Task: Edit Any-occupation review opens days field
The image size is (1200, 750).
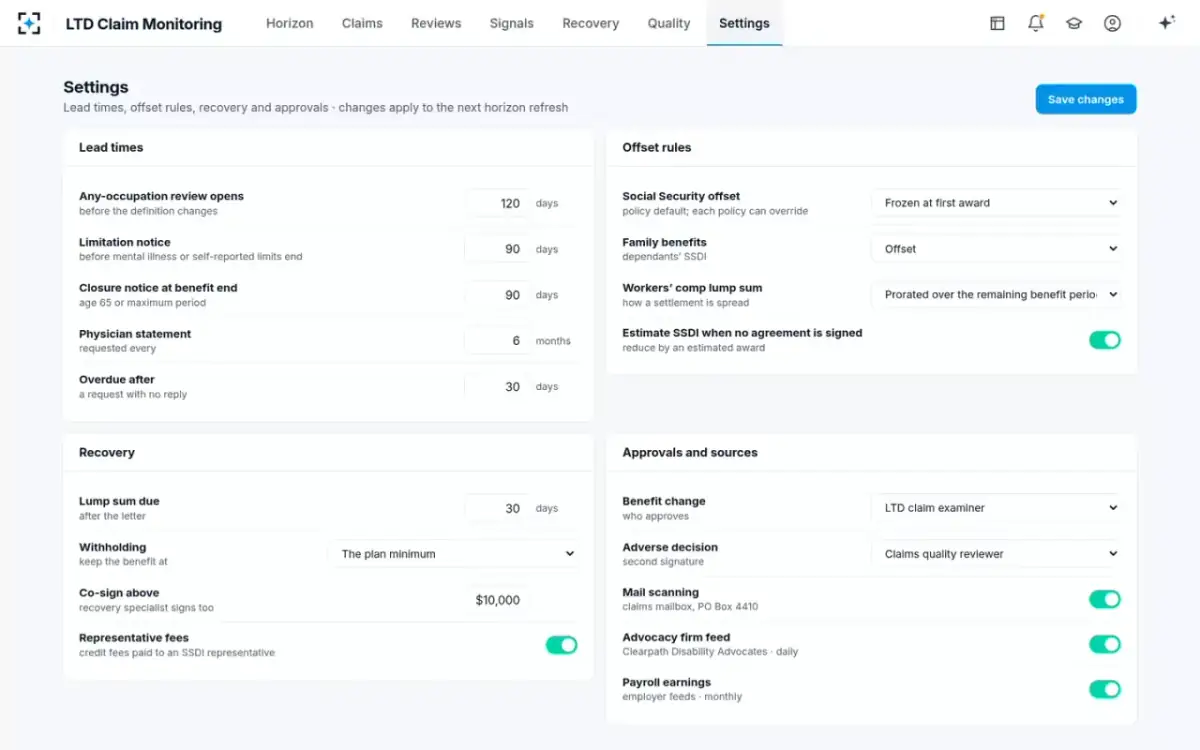Action: tap(498, 203)
